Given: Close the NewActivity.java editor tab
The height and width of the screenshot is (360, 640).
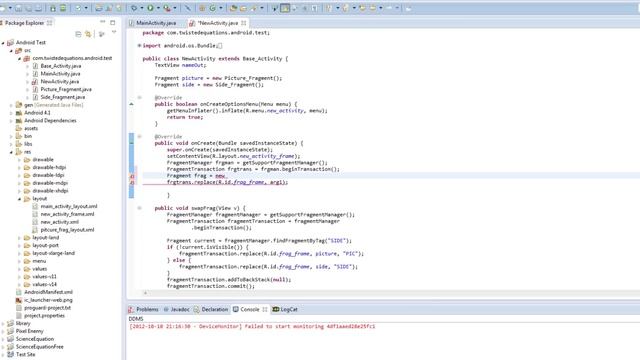Looking at the screenshot, I should pos(244,23).
